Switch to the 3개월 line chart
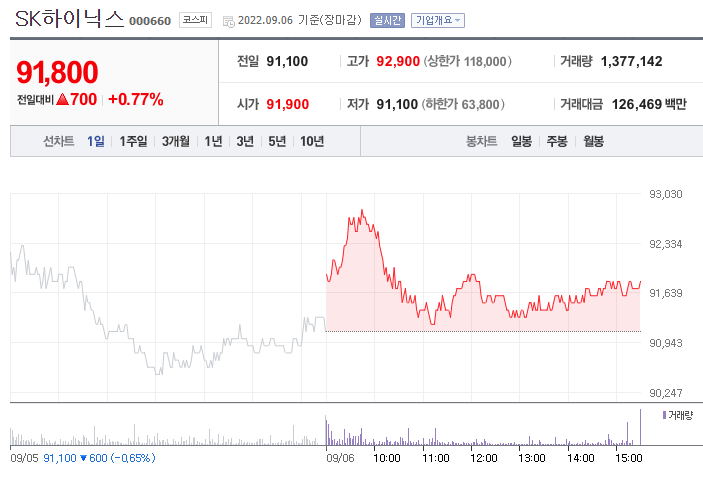 pyautogui.click(x=176, y=141)
